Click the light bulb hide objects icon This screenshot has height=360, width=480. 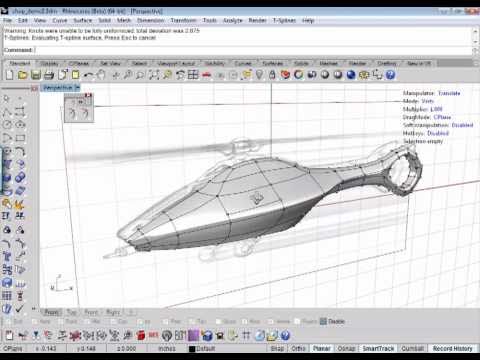tap(259, 75)
